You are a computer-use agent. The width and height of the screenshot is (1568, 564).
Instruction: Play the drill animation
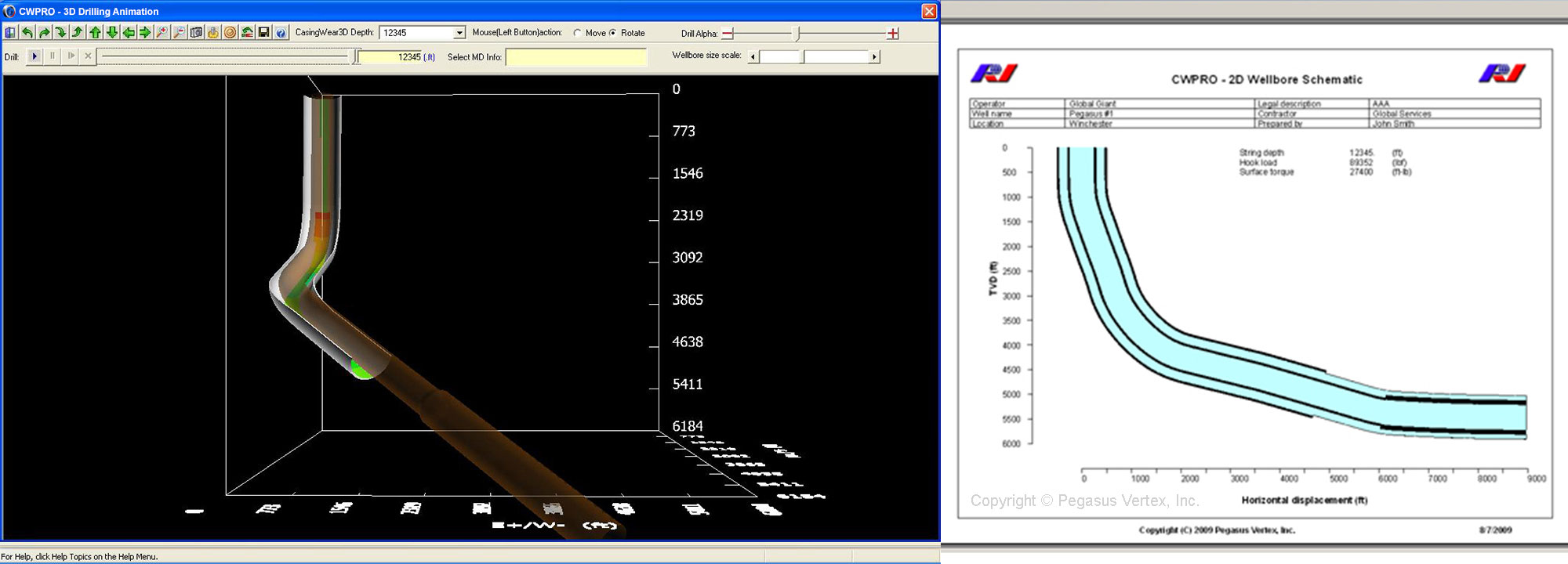34,56
